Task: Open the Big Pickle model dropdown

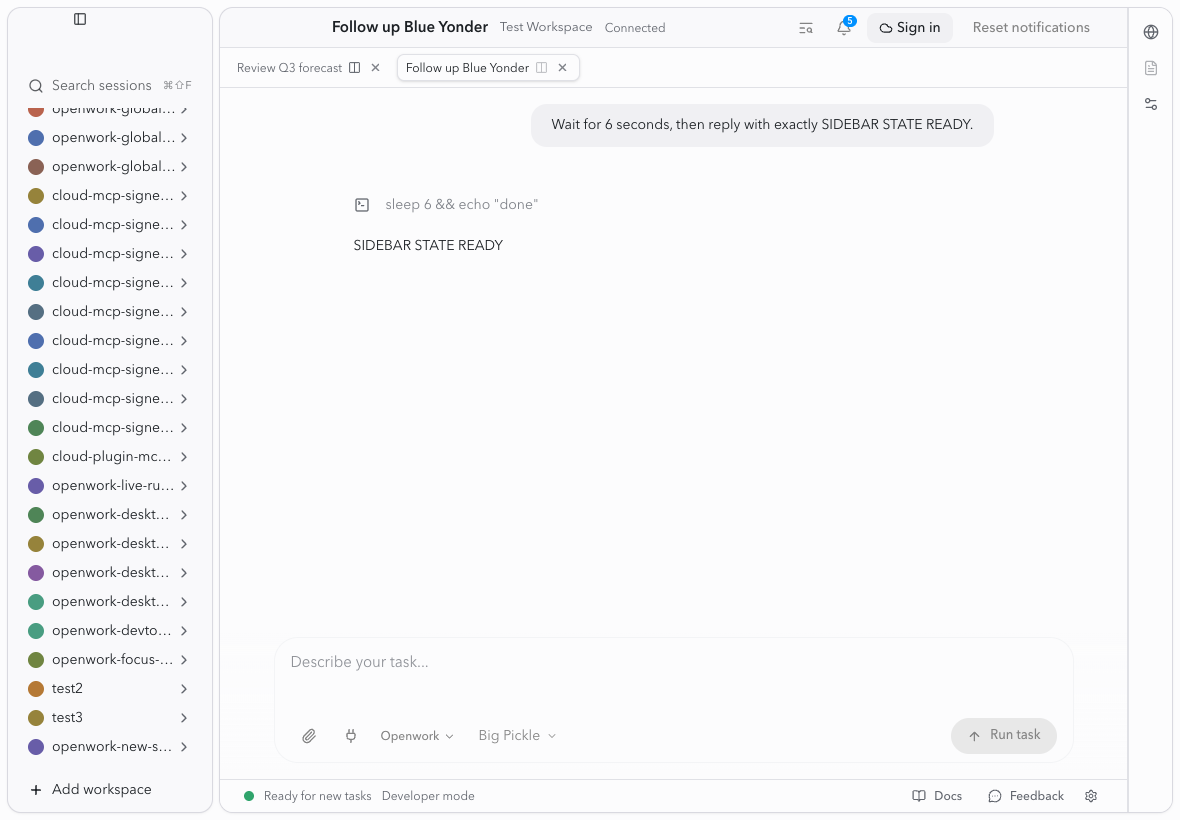Action: click(517, 736)
